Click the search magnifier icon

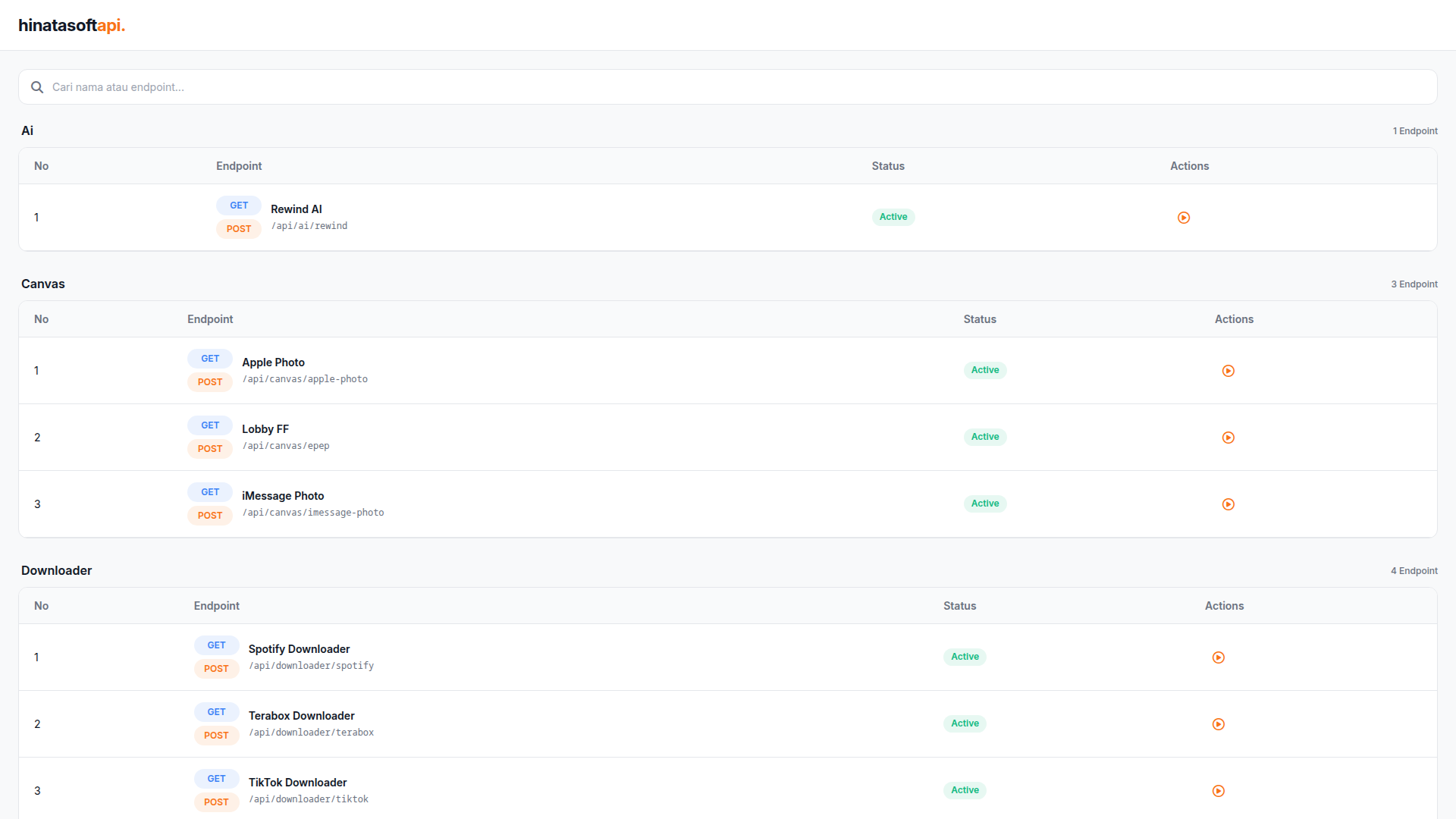coord(36,87)
